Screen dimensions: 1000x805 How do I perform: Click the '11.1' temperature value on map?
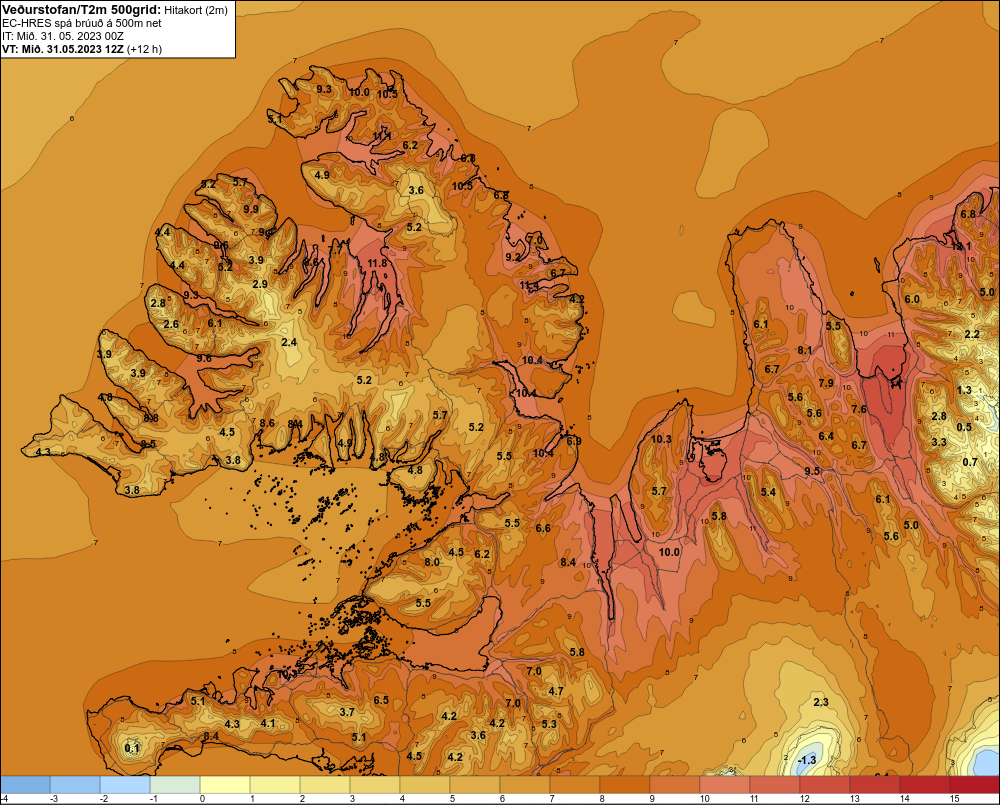[381, 136]
